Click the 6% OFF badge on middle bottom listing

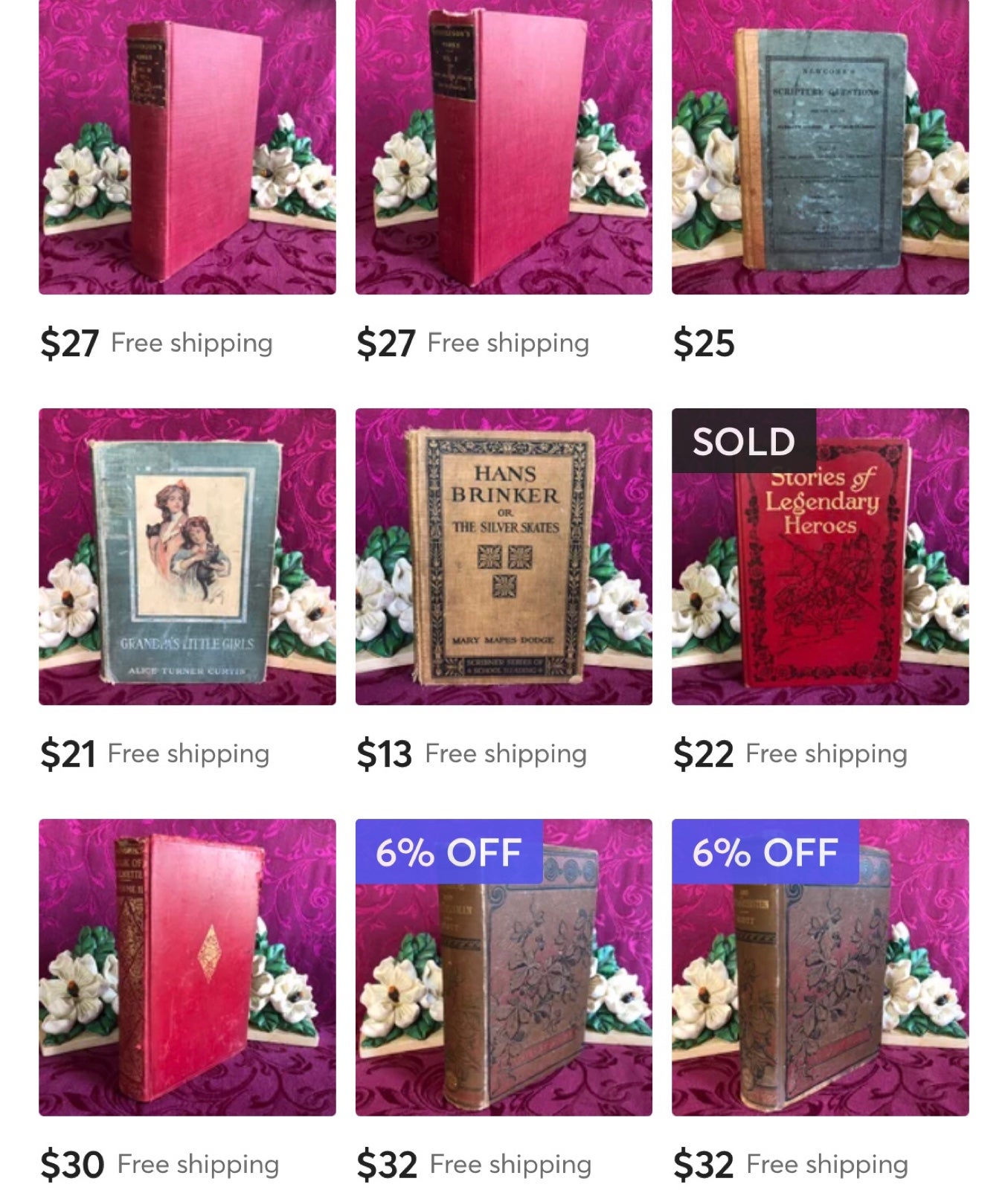(x=449, y=852)
